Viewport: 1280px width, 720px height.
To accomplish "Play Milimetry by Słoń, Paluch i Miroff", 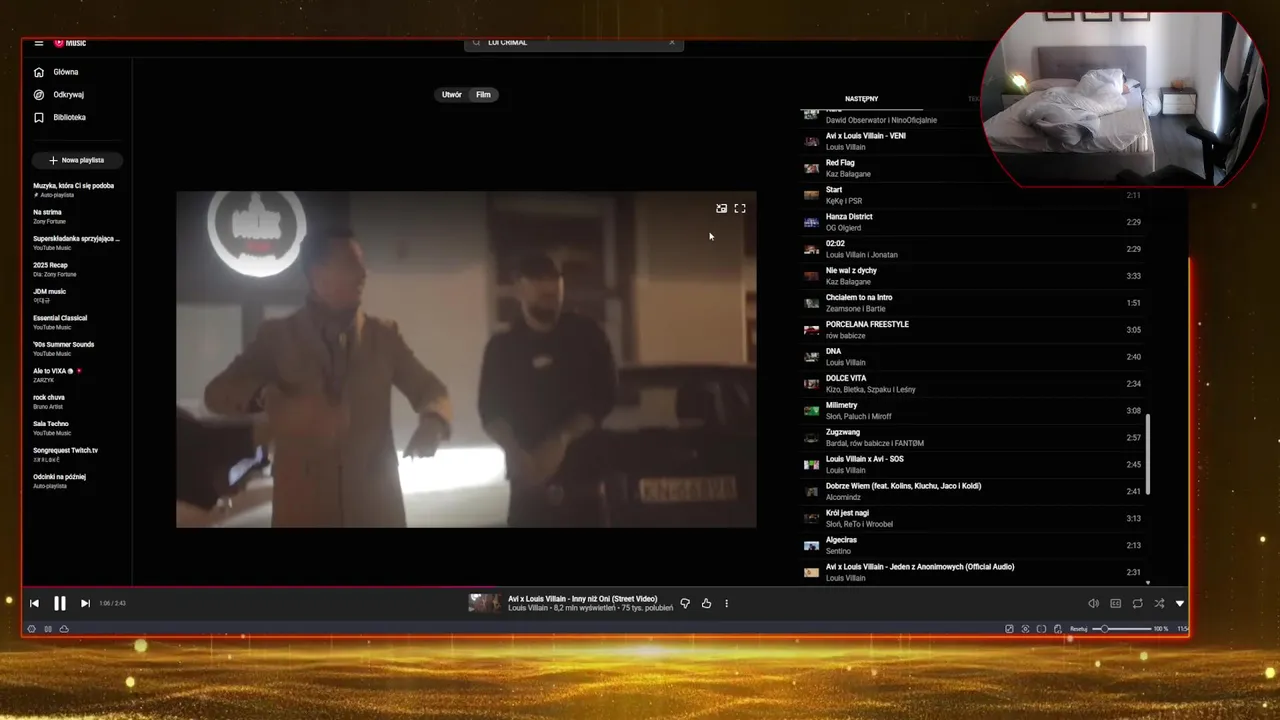I will (972, 411).
